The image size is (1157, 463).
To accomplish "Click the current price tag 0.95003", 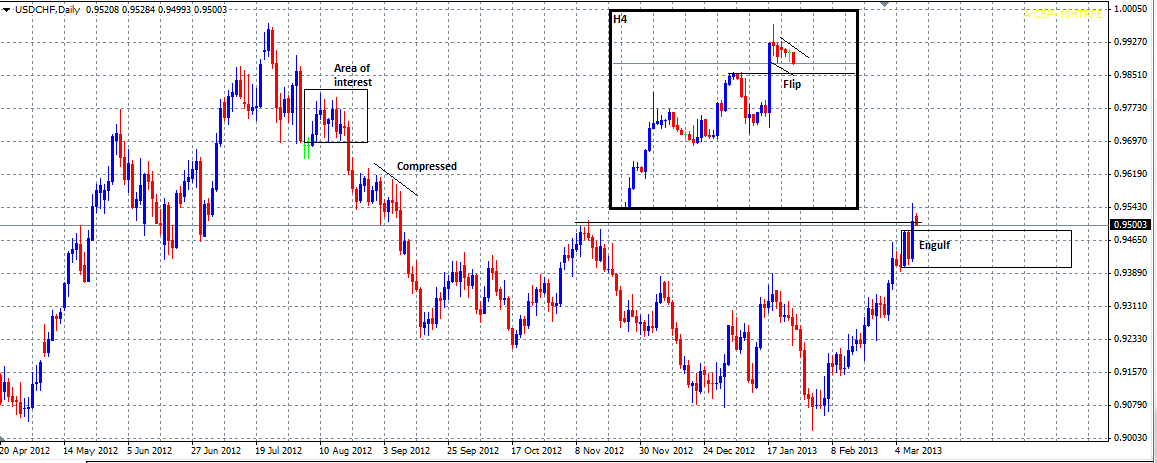I will coord(1134,226).
